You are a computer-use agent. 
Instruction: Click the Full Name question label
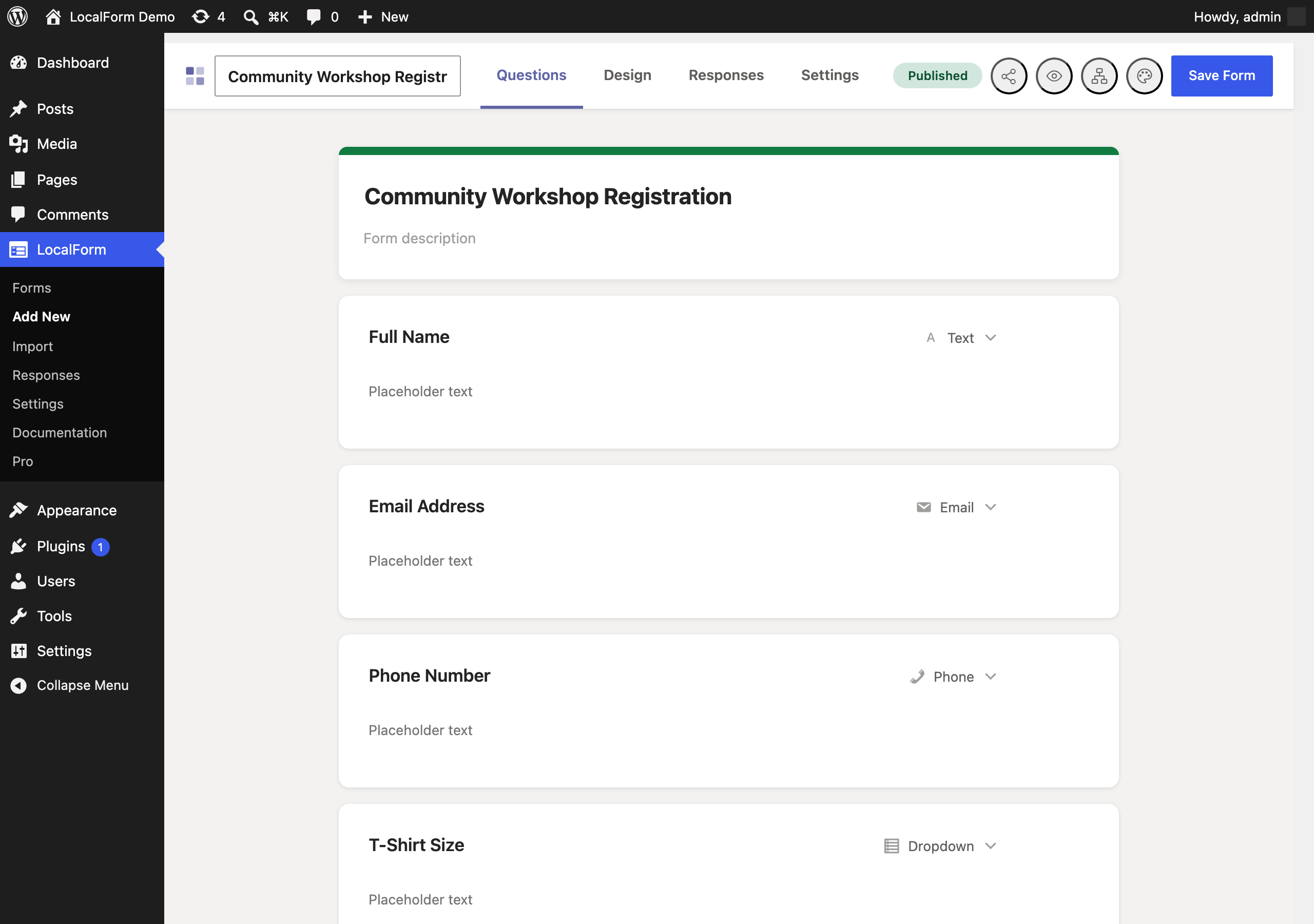tap(409, 337)
